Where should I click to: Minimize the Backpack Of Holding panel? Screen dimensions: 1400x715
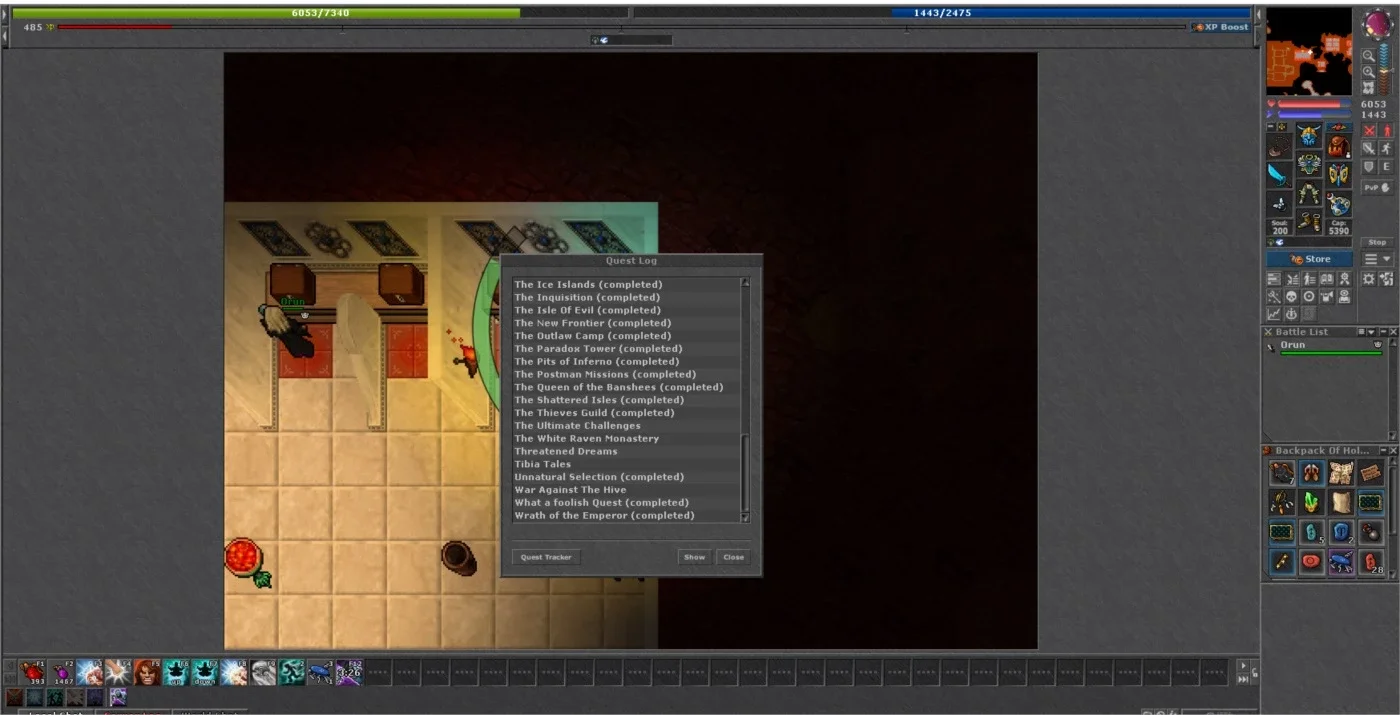tap(1383, 451)
